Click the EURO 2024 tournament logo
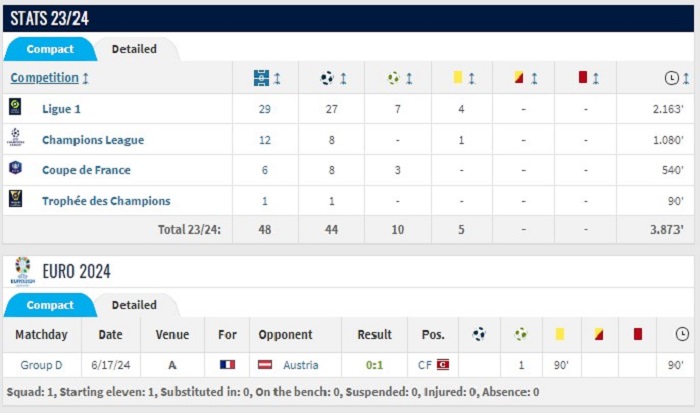 (x=22, y=271)
